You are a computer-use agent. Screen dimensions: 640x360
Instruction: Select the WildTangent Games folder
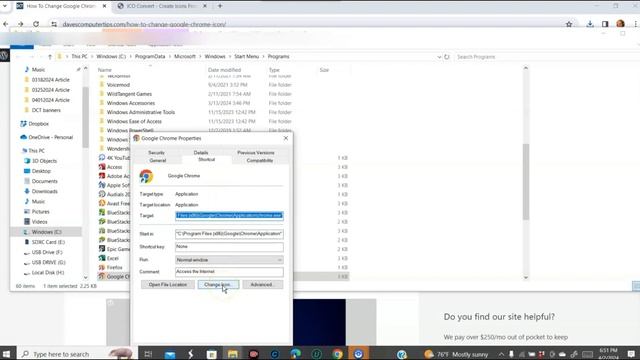pos(129,94)
